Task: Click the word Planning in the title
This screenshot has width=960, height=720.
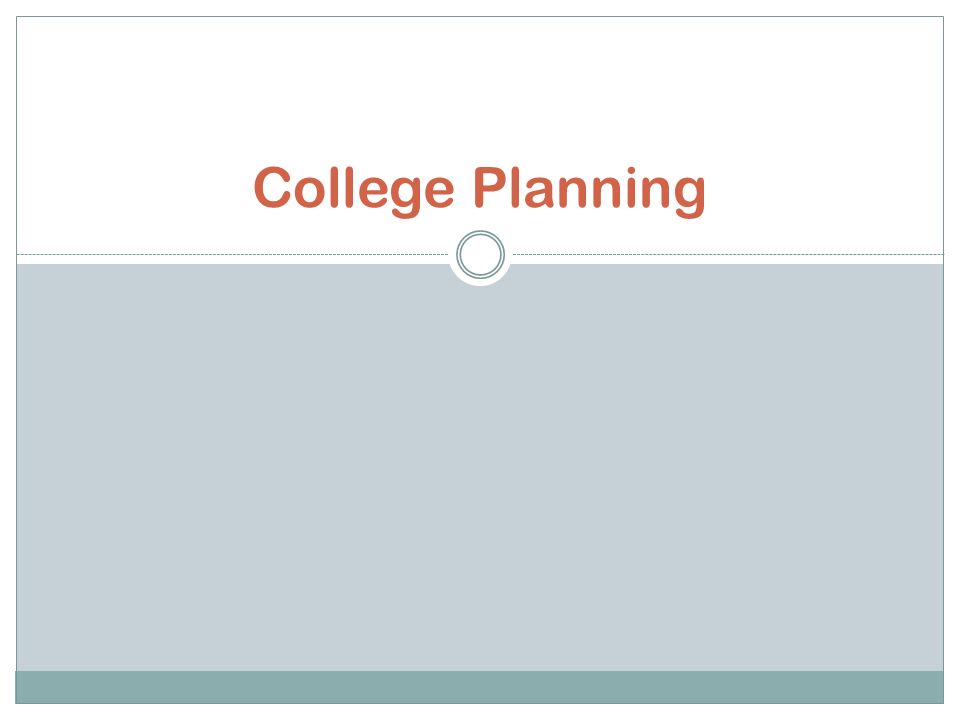Action: coord(590,190)
